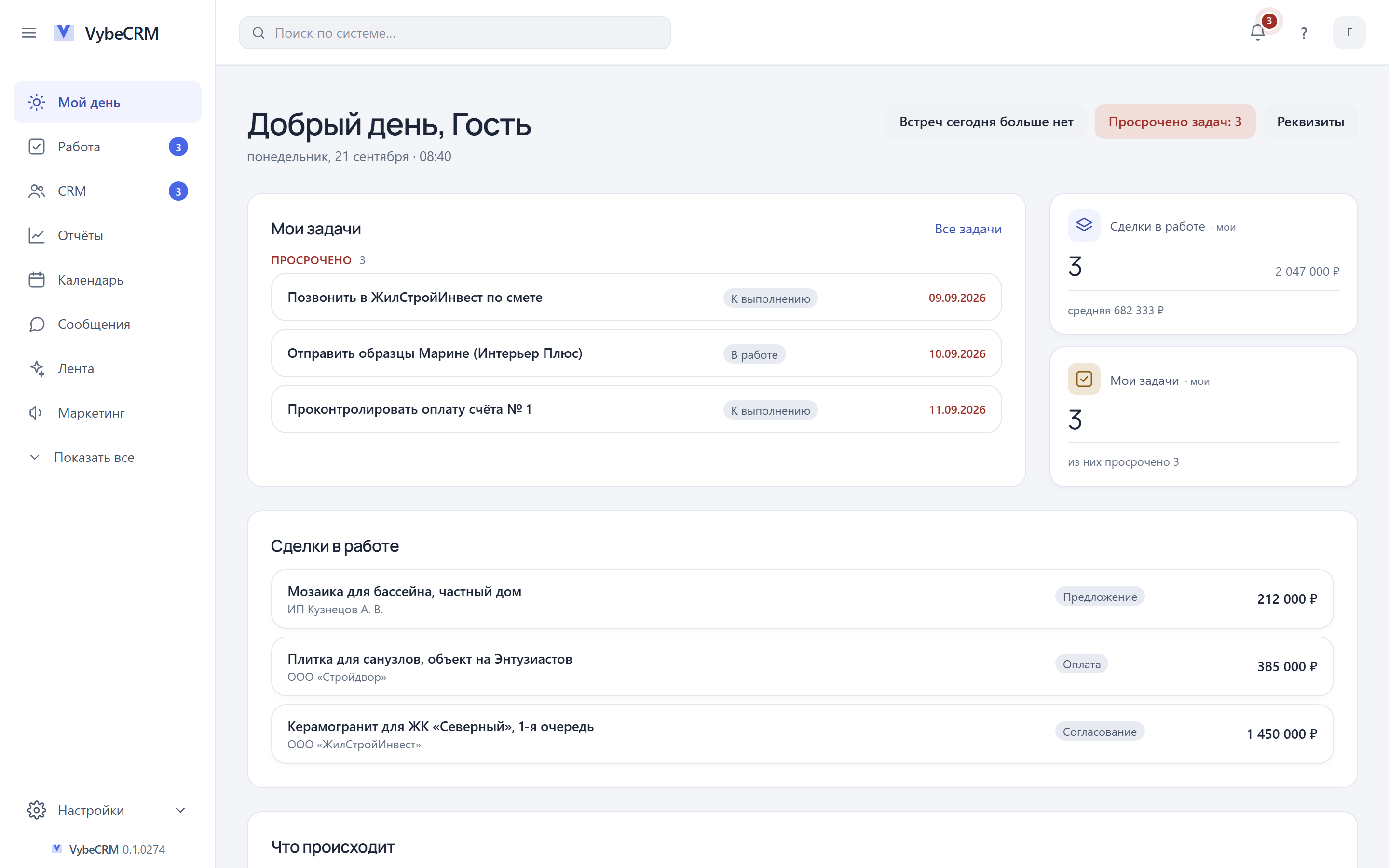Open the Reports chart icon
The height and width of the screenshot is (868, 1389).
point(37,235)
